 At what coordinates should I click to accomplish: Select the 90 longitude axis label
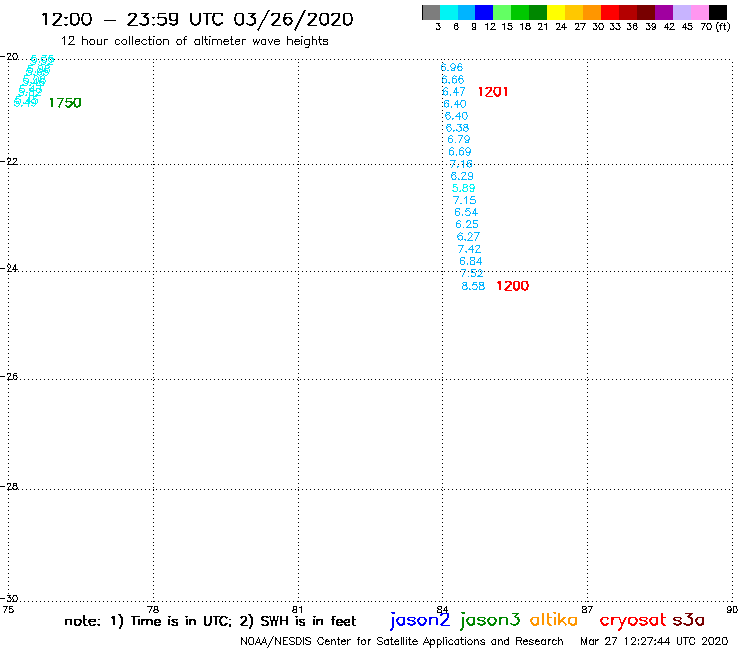tap(732, 609)
